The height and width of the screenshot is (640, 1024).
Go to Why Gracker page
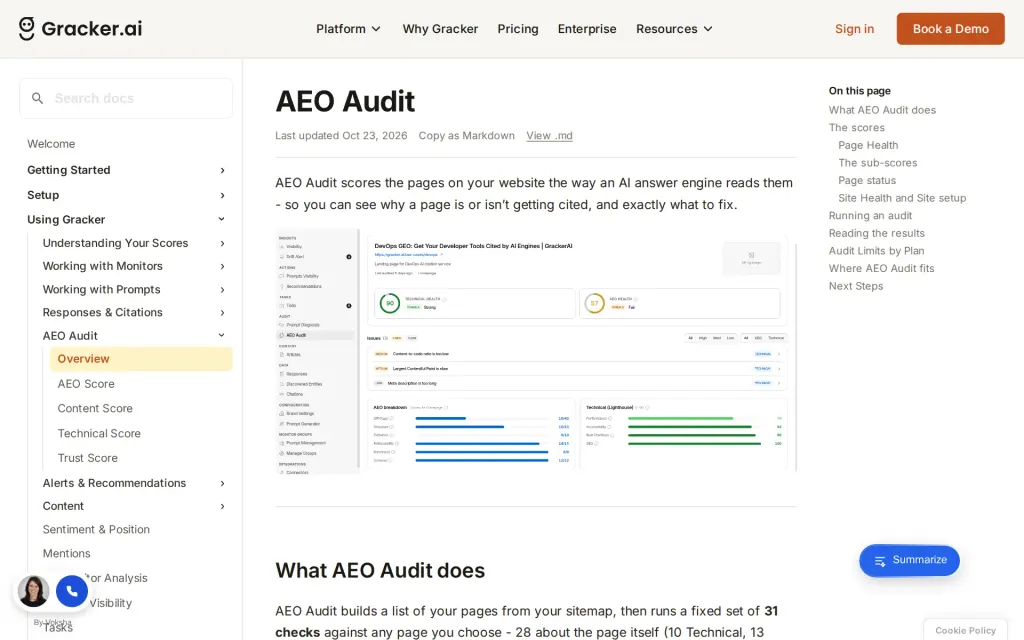(440, 29)
